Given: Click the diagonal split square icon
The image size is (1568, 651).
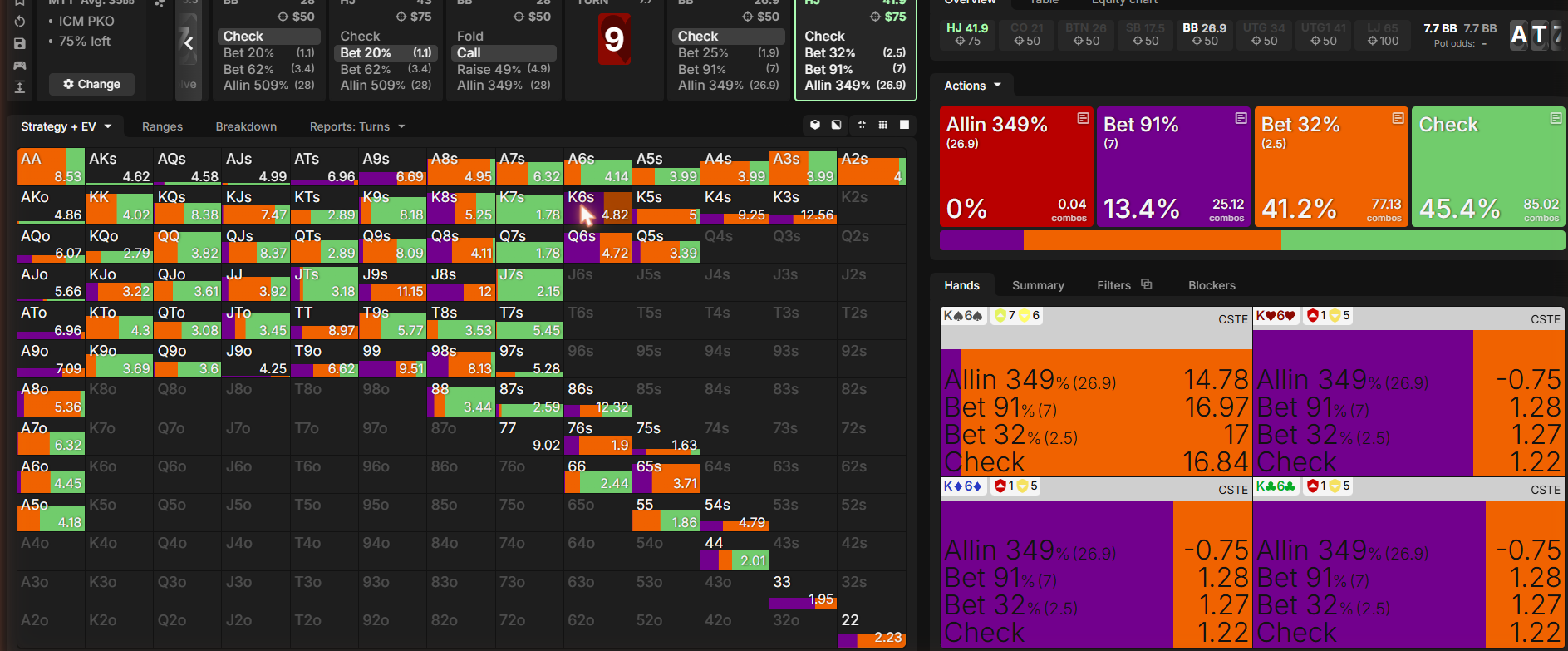Looking at the screenshot, I should [837, 125].
